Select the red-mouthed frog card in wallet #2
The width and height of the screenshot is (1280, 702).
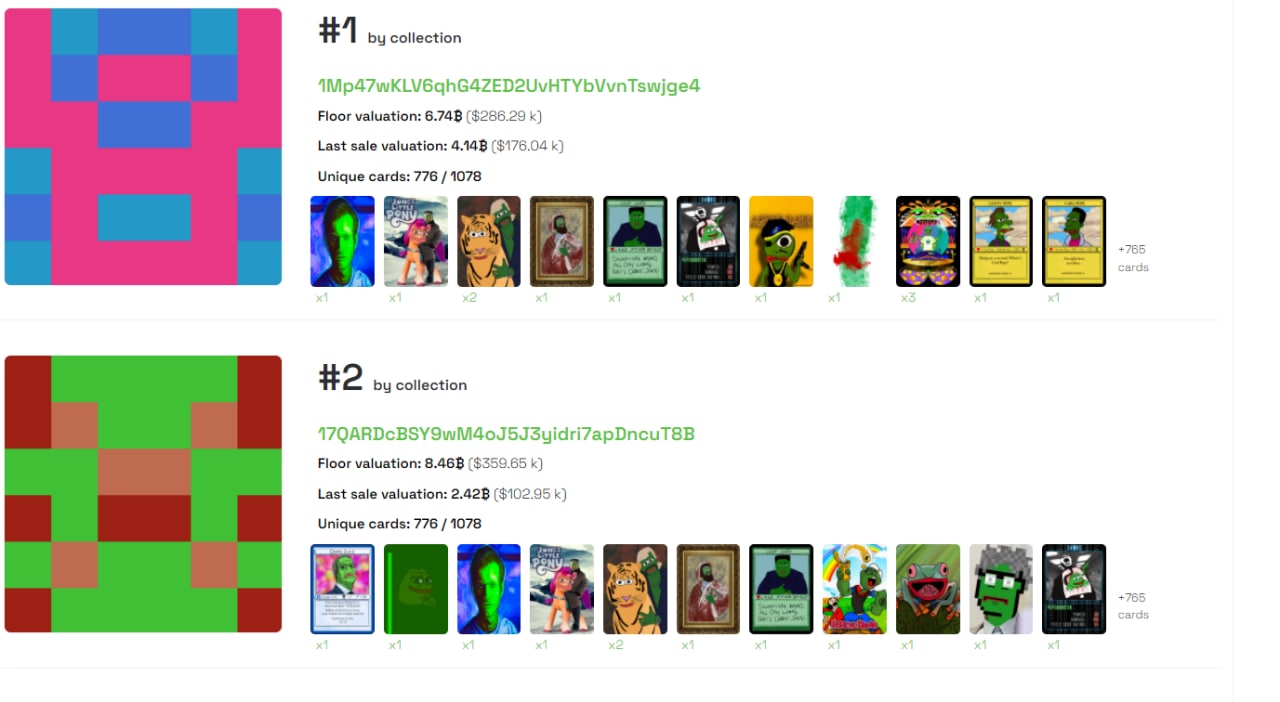tap(928, 589)
